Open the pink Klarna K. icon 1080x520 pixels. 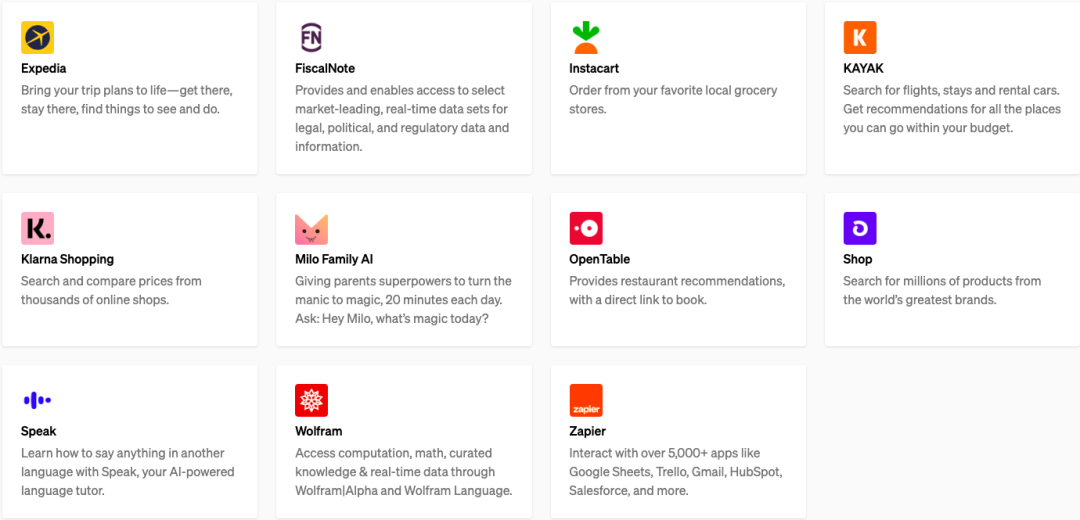click(37, 228)
